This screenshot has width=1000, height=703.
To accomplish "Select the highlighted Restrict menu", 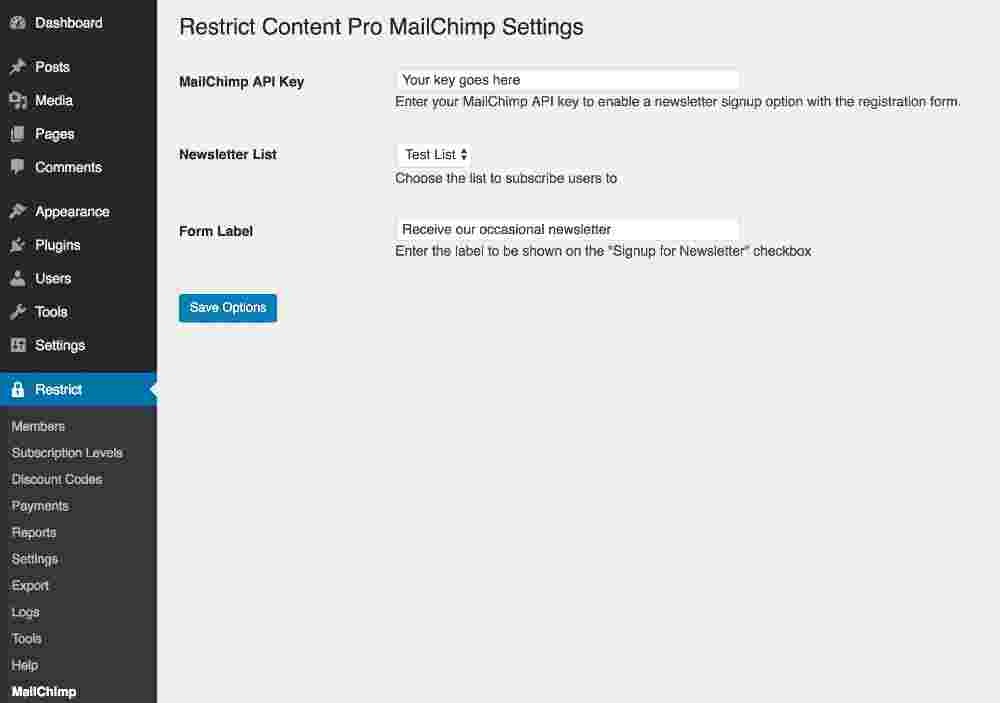I will pyautogui.click(x=78, y=390).
